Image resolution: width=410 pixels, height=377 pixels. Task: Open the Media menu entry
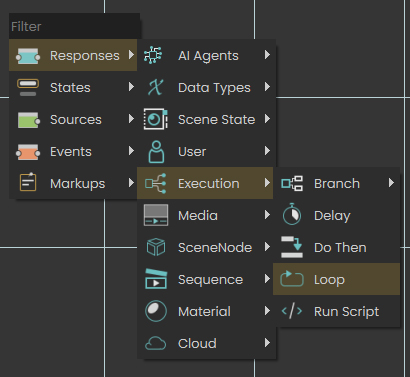pyautogui.click(x=206, y=215)
